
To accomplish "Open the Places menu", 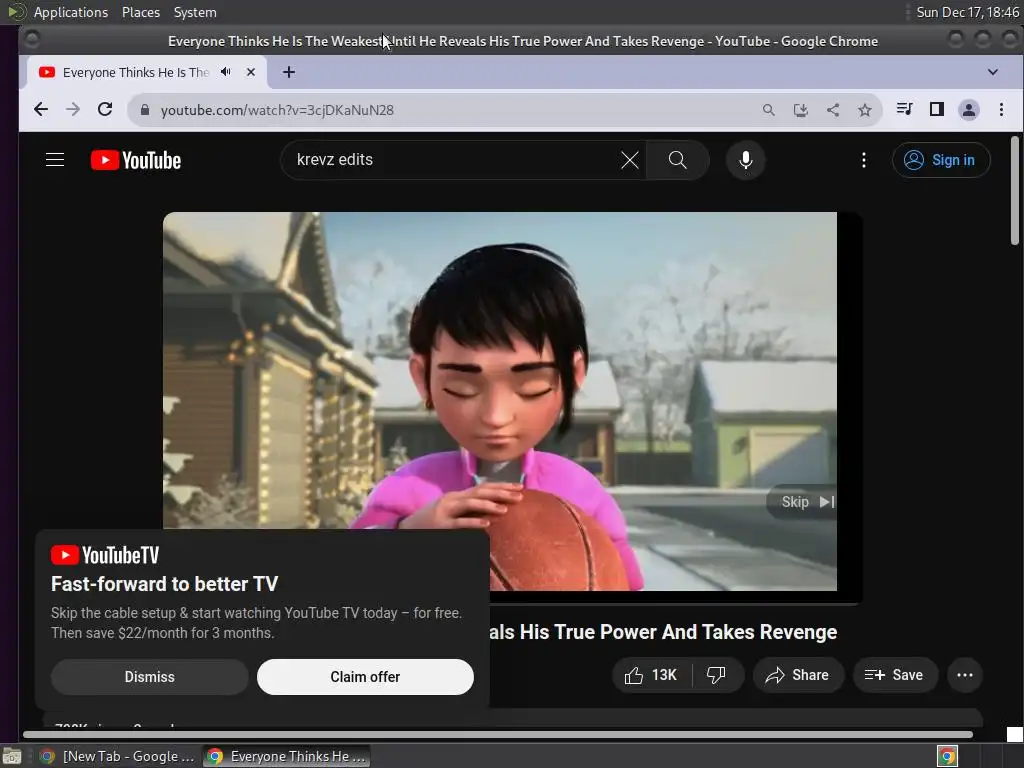I will pos(141,12).
